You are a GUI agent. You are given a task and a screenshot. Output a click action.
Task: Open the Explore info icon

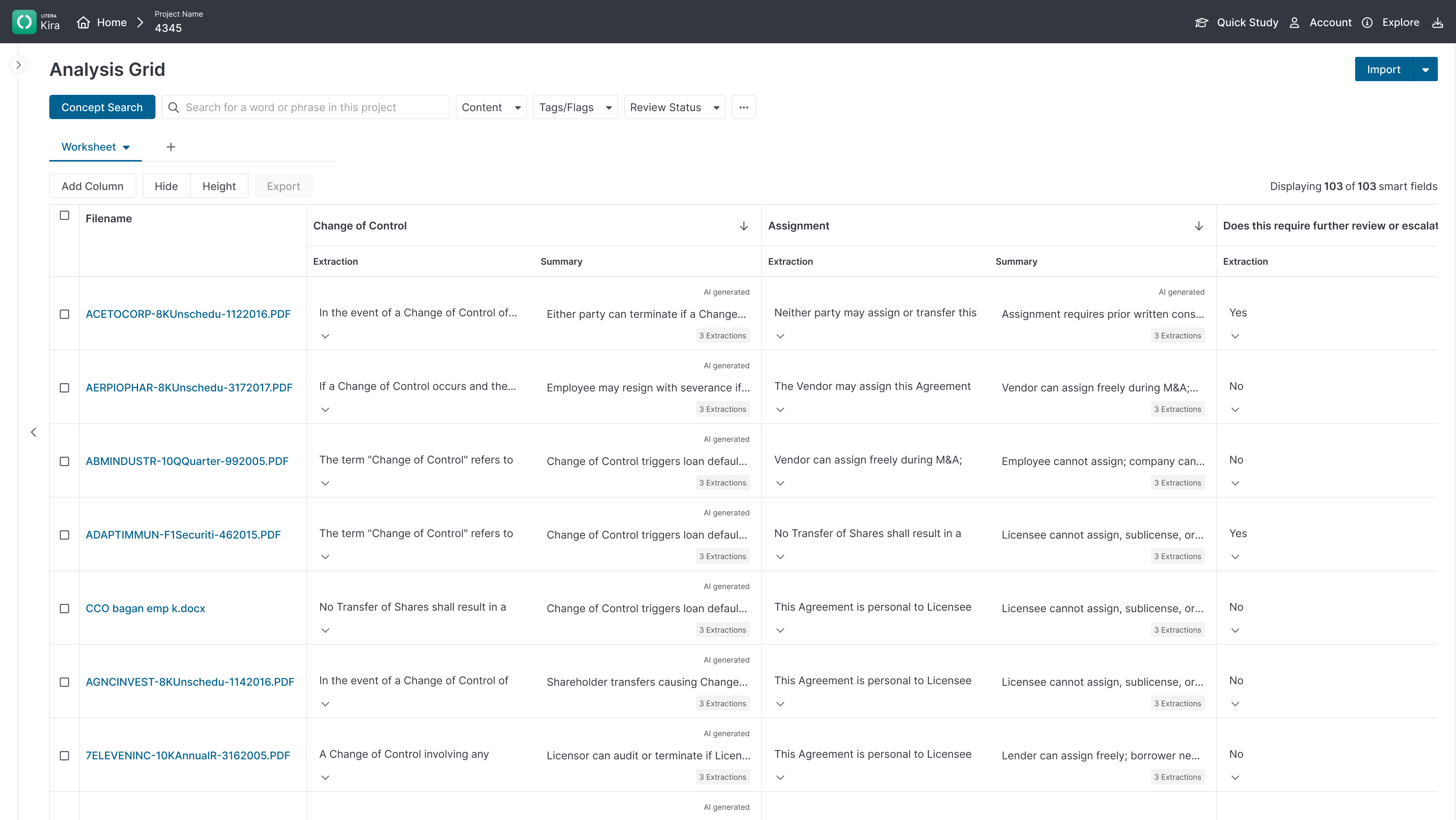[1367, 22]
